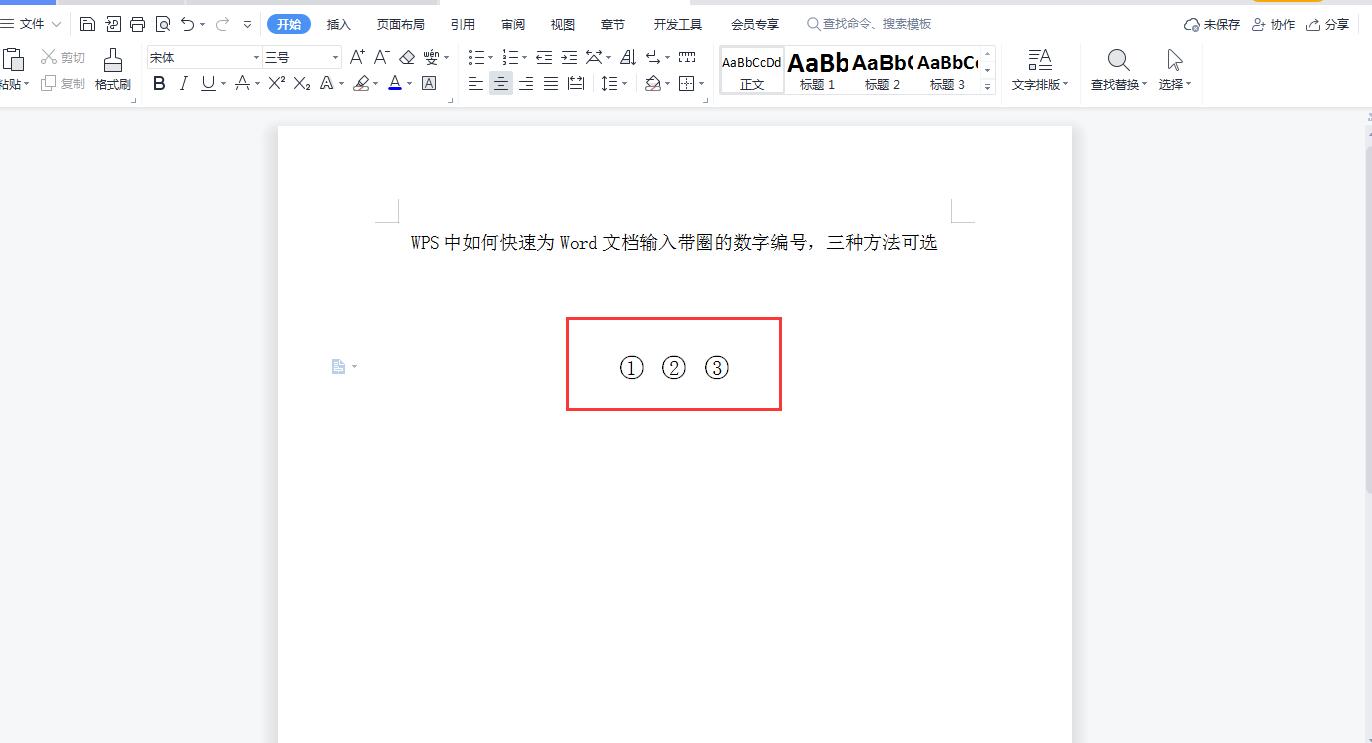Toggle underline formatting

[207, 84]
